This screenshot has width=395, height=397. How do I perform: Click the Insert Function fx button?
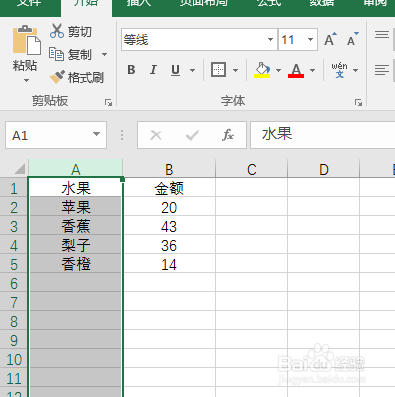(228, 135)
